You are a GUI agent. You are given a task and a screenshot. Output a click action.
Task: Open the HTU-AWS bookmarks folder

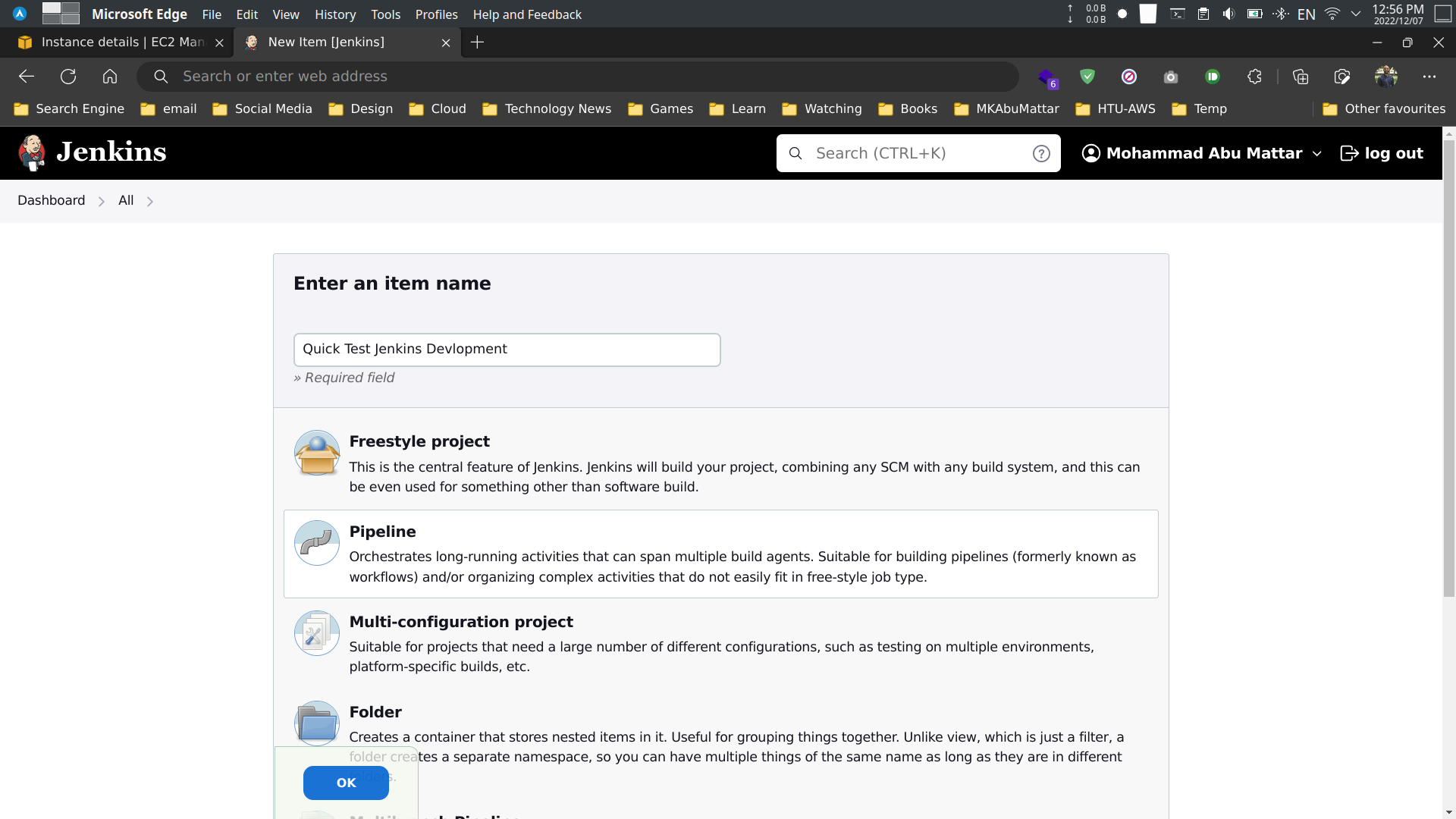coord(1116,109)
